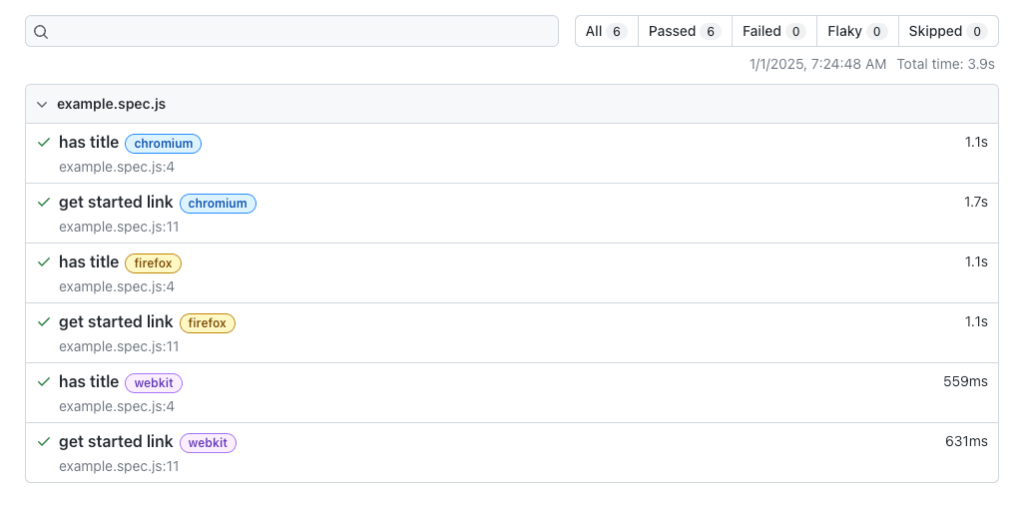Click the example.spec.js file header name
The height and width of the screenshot is (506, 1023).
click(x=111, y=104)
